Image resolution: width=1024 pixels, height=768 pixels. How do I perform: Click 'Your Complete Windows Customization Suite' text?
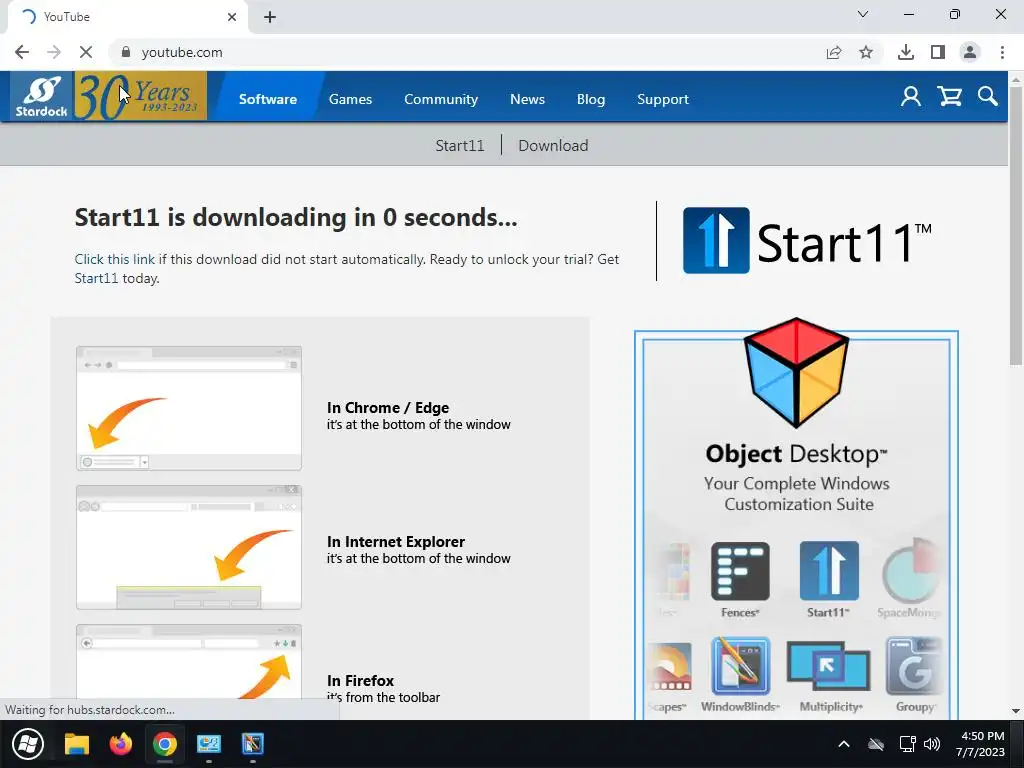coord(797,494)
